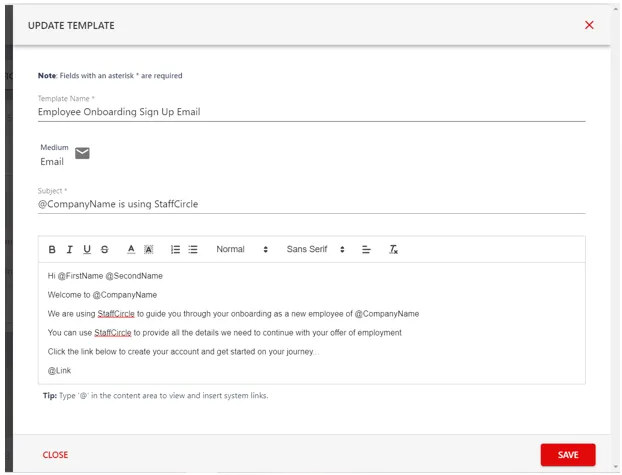Apply italic formatting
Image resolution: width=622 pixels, height=475 pixels.
[69, 250]
